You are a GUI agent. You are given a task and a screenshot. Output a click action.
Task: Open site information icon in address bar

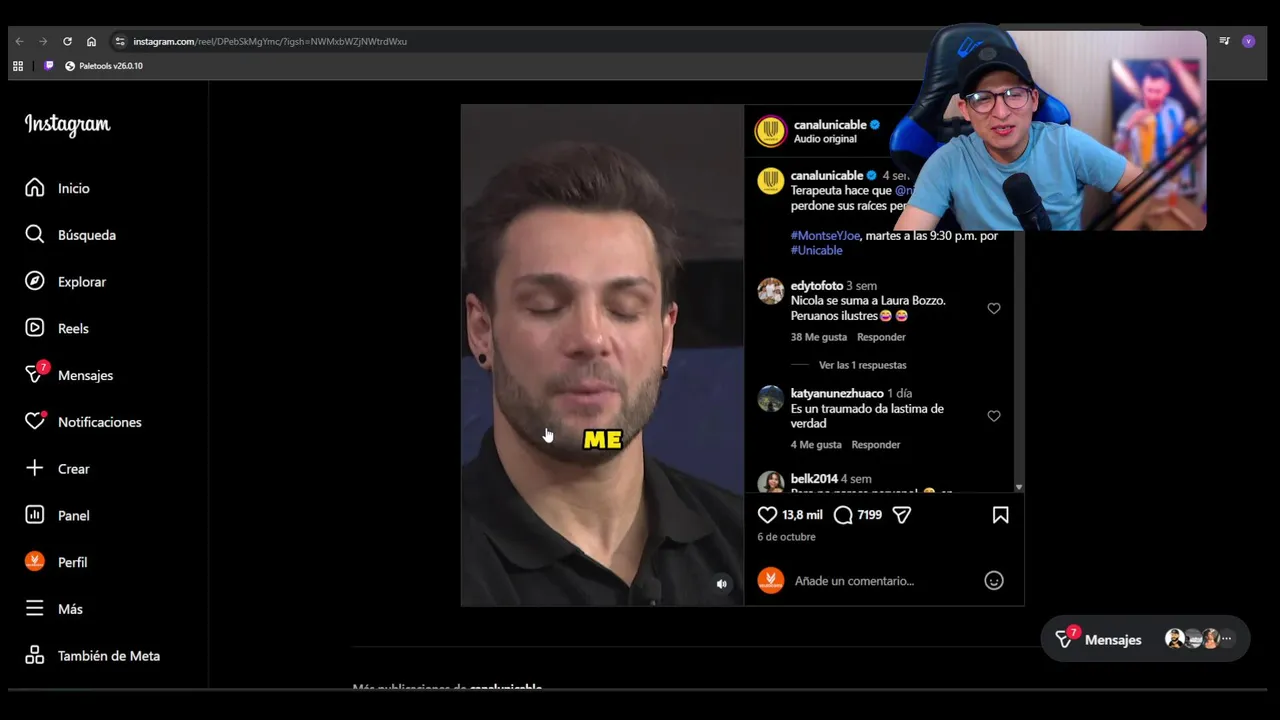tap(120, 41)
